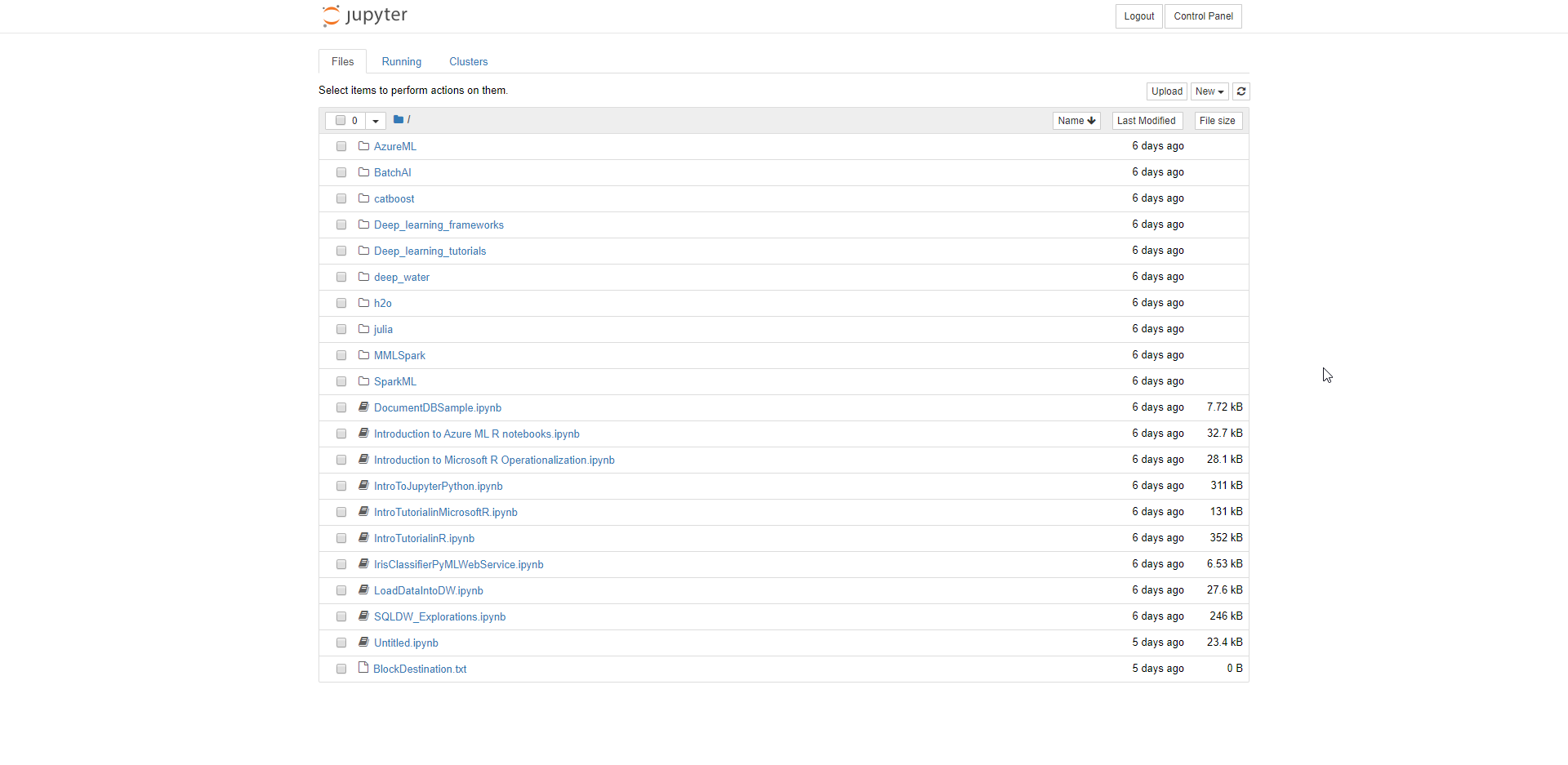This screenshot has height=765, width=1568.
Task: Click 'Select items to perform actions' text
Action: click(413, 91)
